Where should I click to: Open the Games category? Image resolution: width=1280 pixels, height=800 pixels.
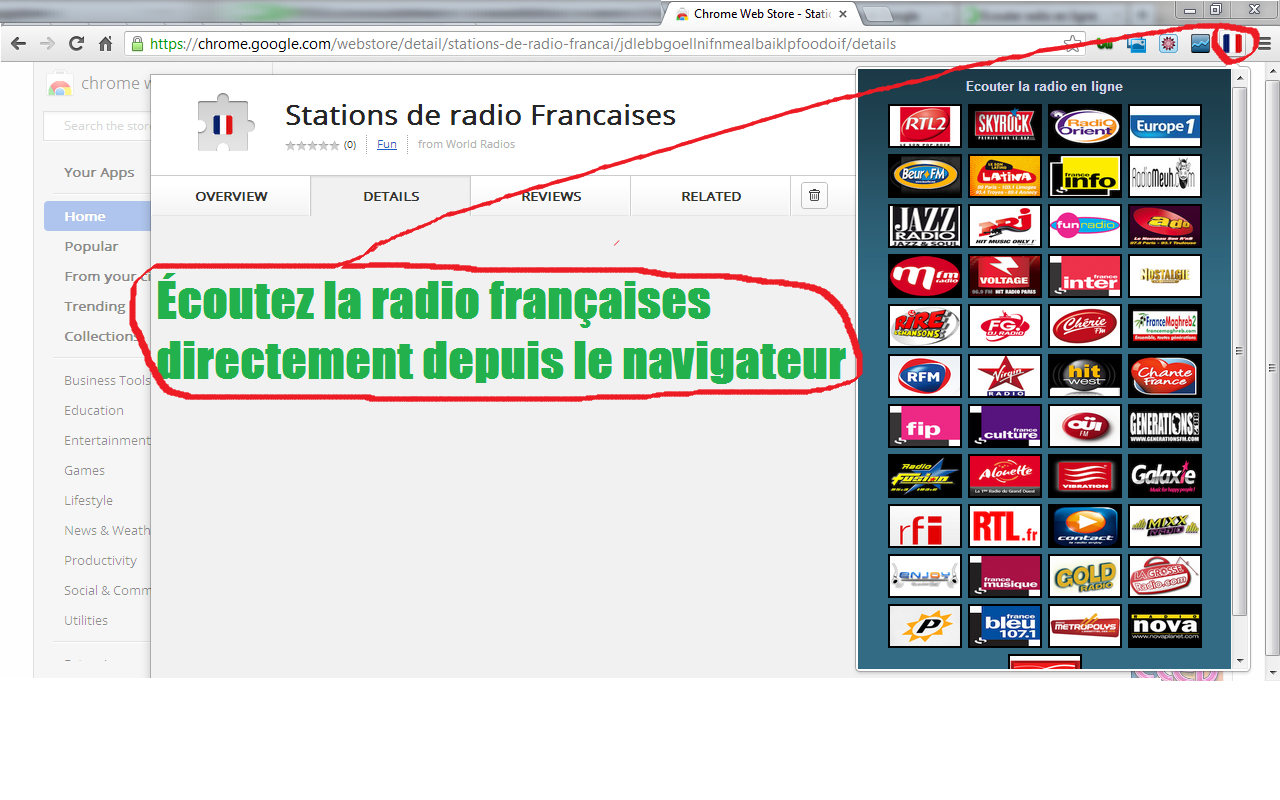(x=84, y=470)
